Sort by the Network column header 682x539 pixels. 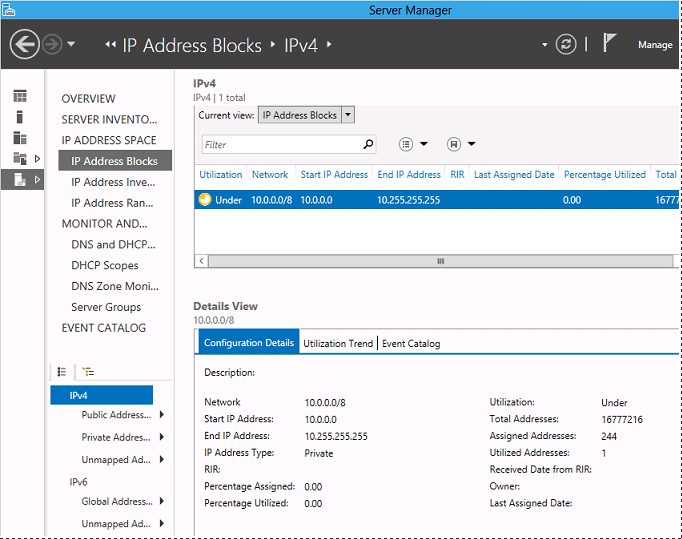tap(270, 174)
